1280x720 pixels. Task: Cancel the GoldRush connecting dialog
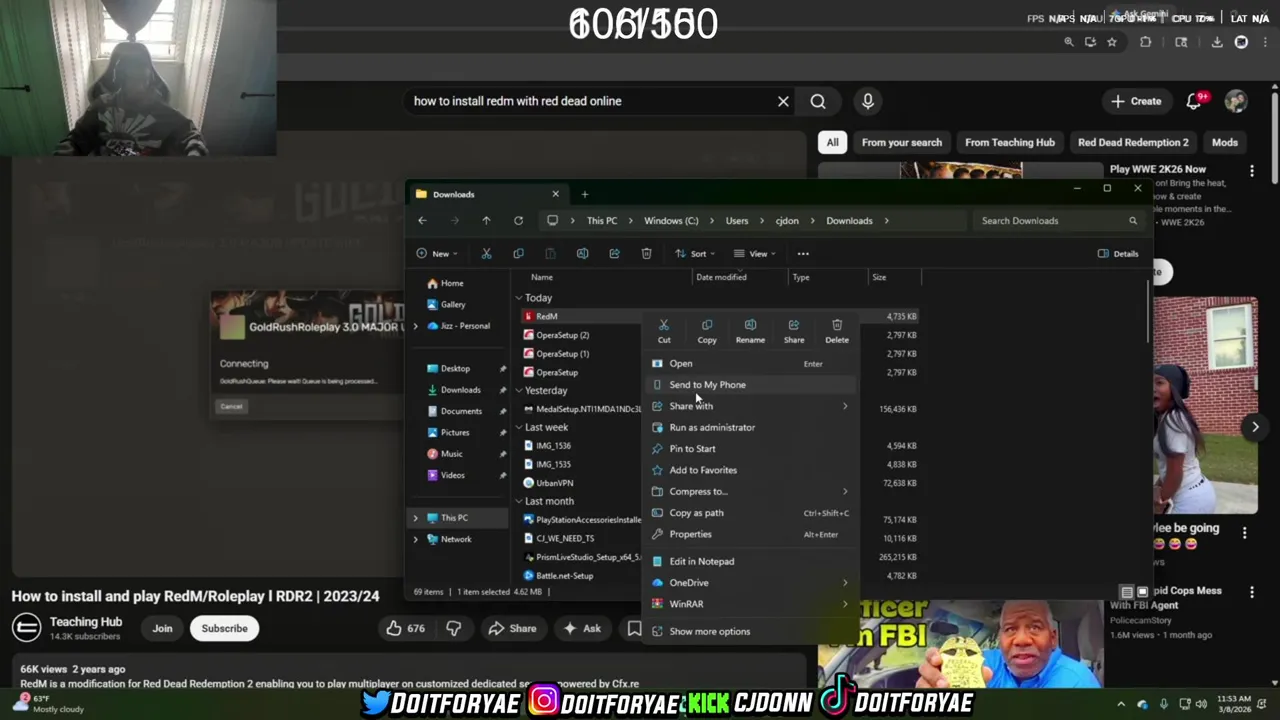click(x=231, y=407)
